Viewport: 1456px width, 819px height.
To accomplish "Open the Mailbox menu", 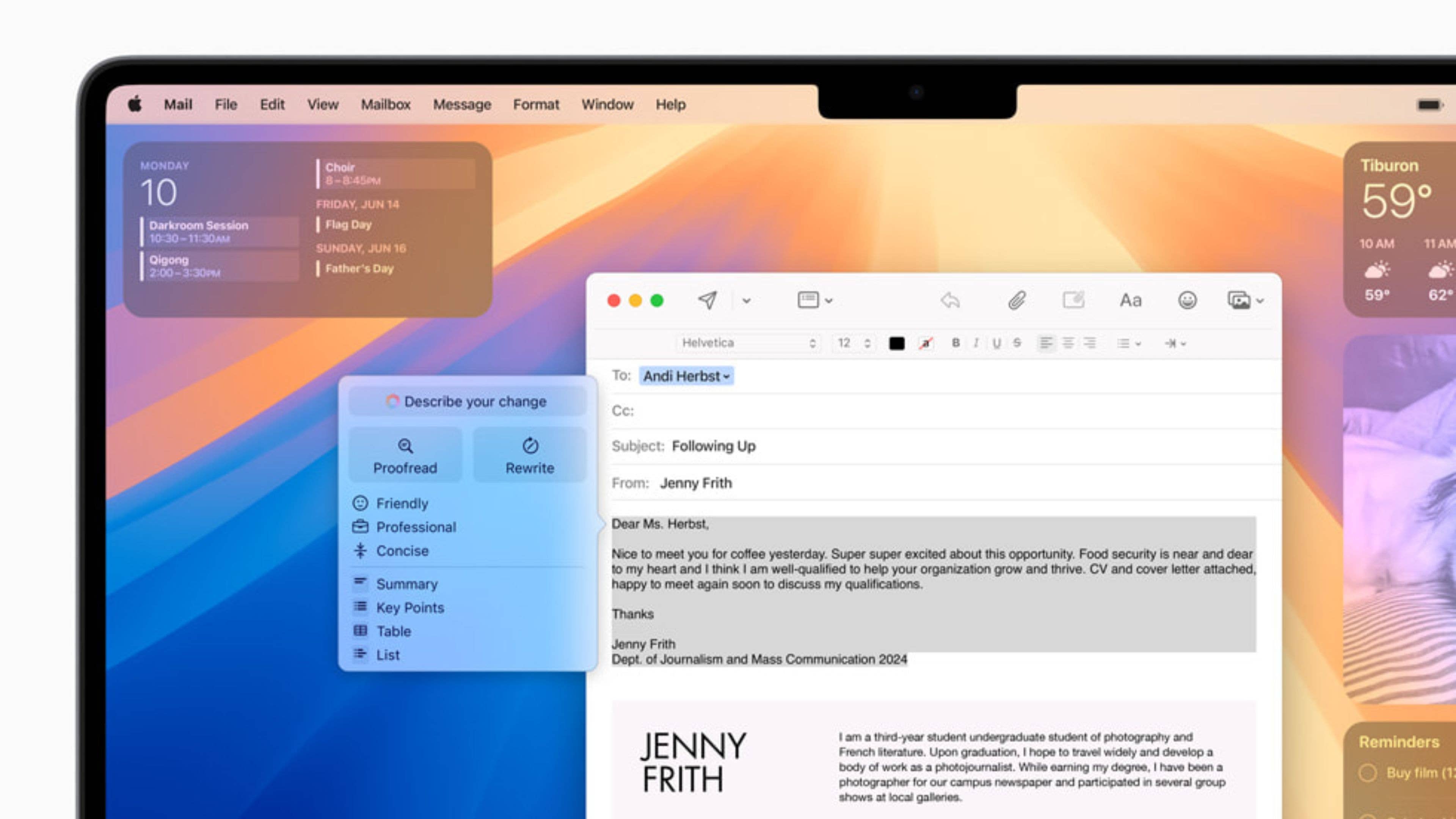I will click(x=386, y=105).
